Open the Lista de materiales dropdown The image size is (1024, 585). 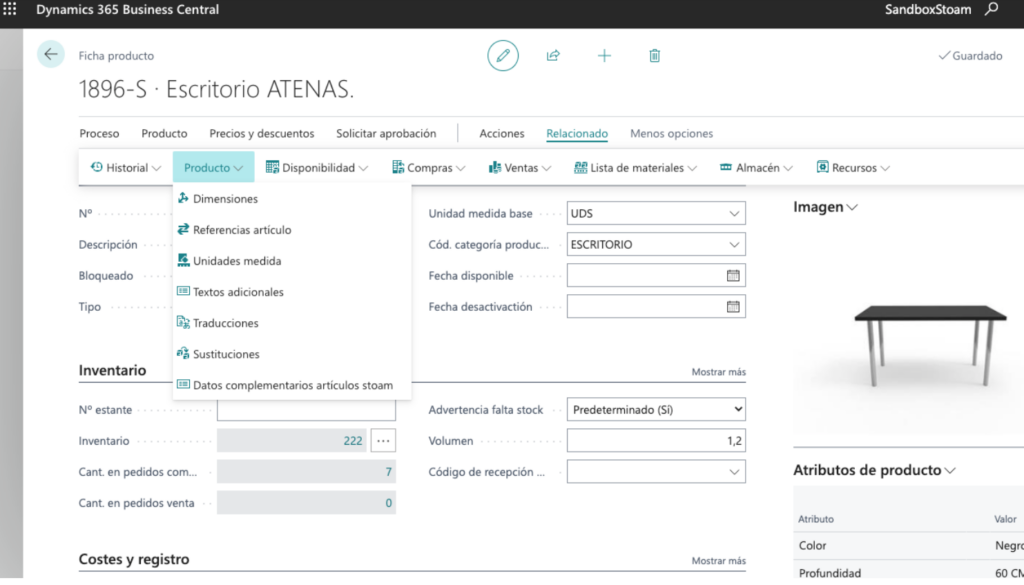(x=635, y=168)
